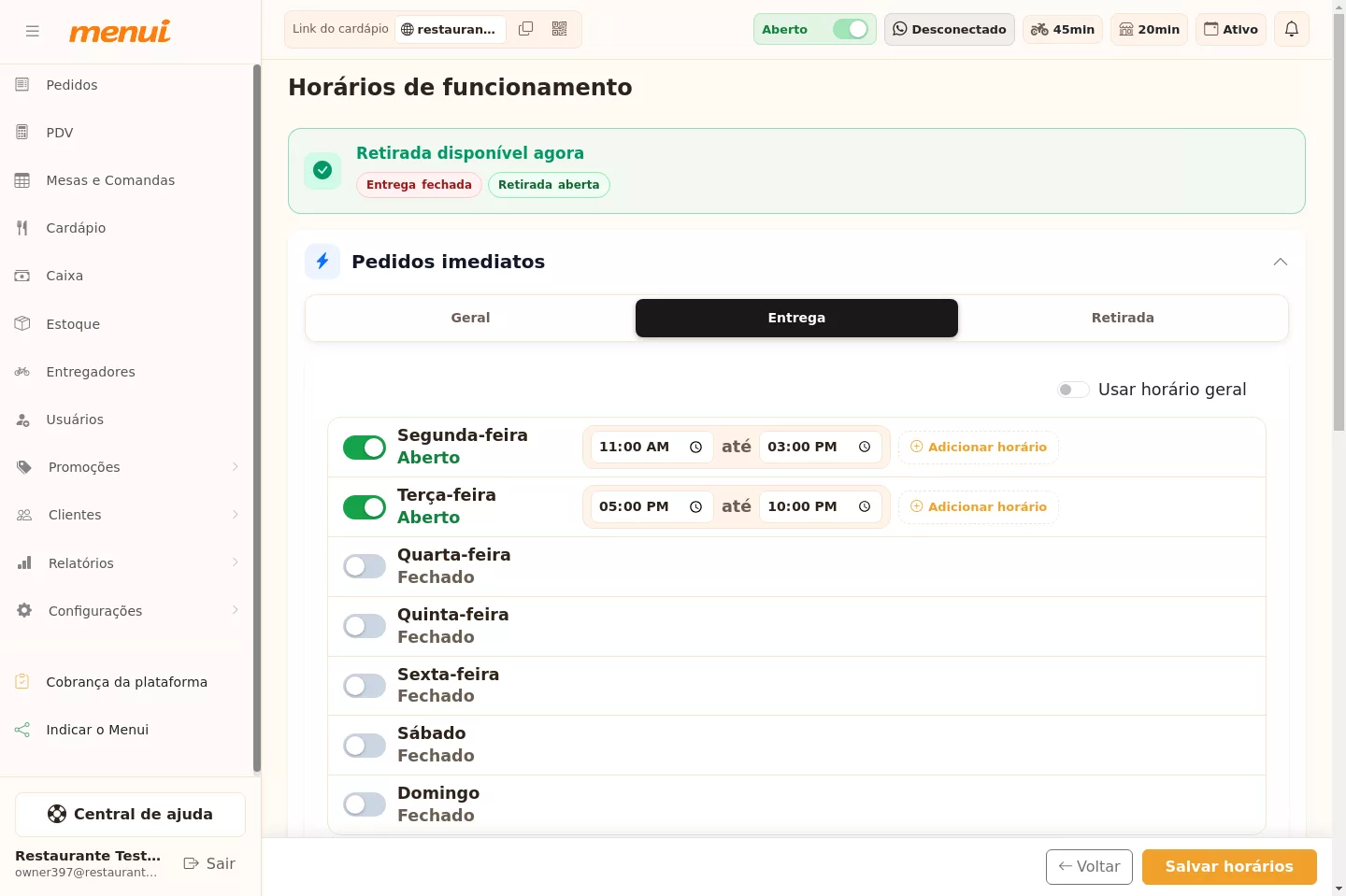Copy the cardápio link icon
This screenshot has height=896, width=1346.
tap(526, 29)
